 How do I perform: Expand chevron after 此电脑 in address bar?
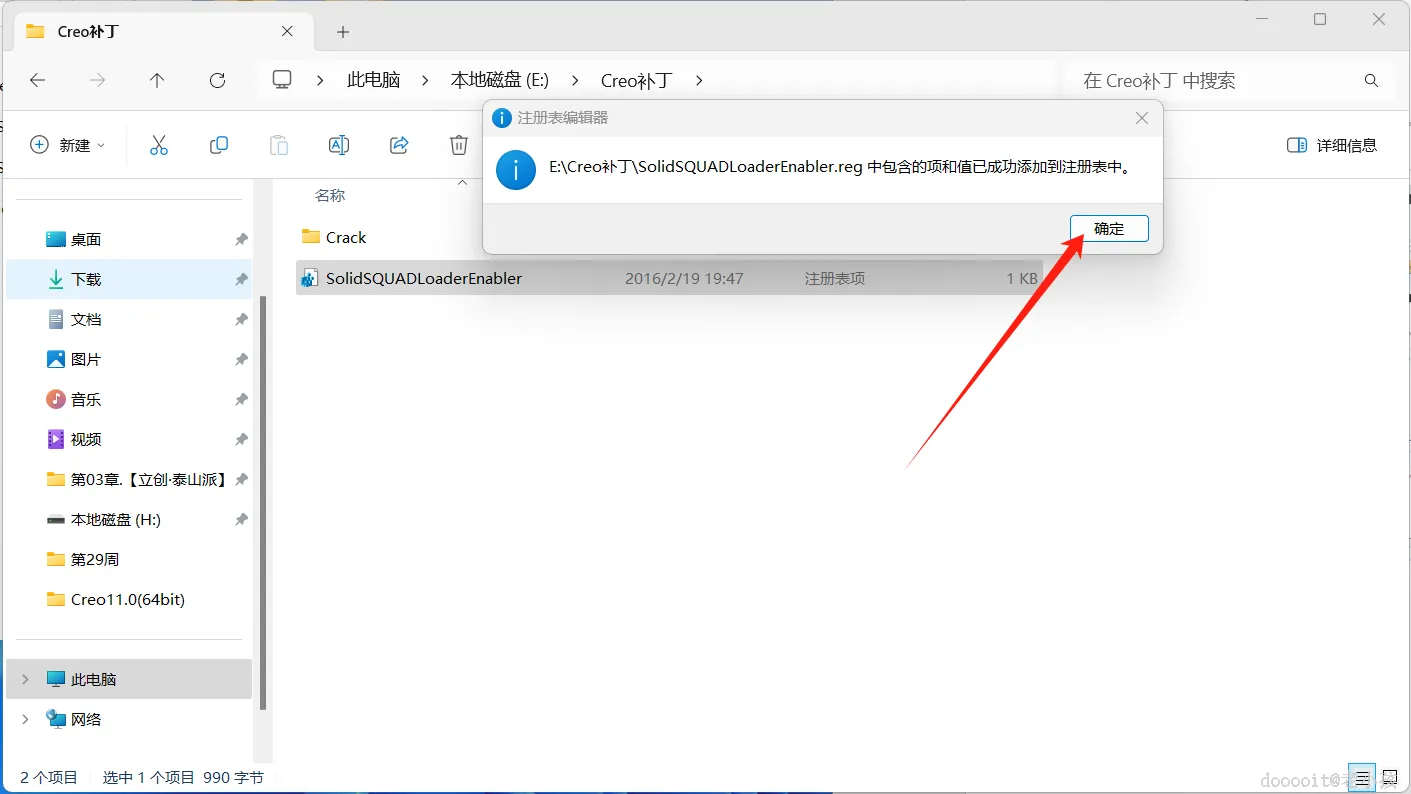(425, 81)
